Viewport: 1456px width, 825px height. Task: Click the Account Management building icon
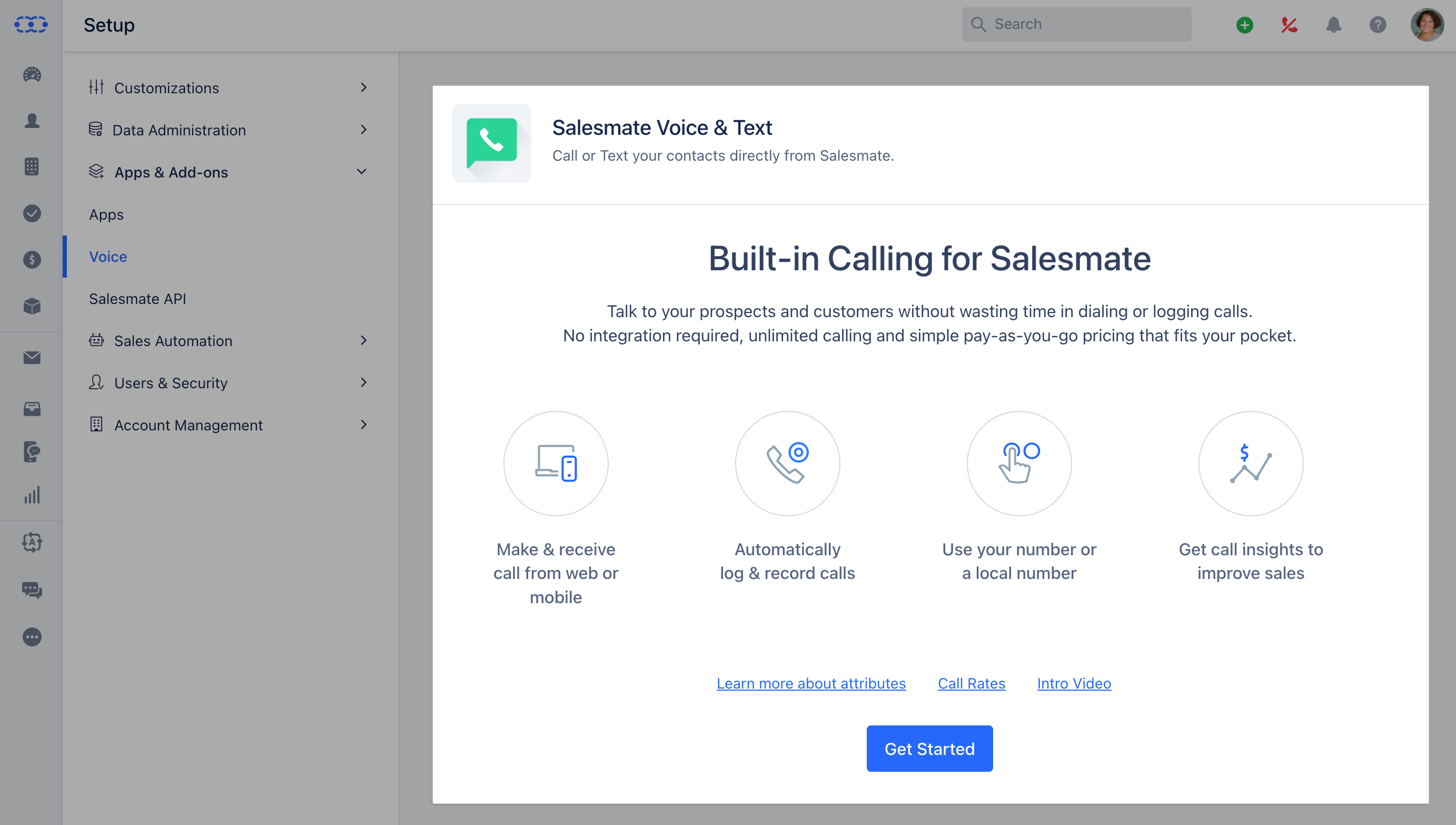click(x=96, y=425)
